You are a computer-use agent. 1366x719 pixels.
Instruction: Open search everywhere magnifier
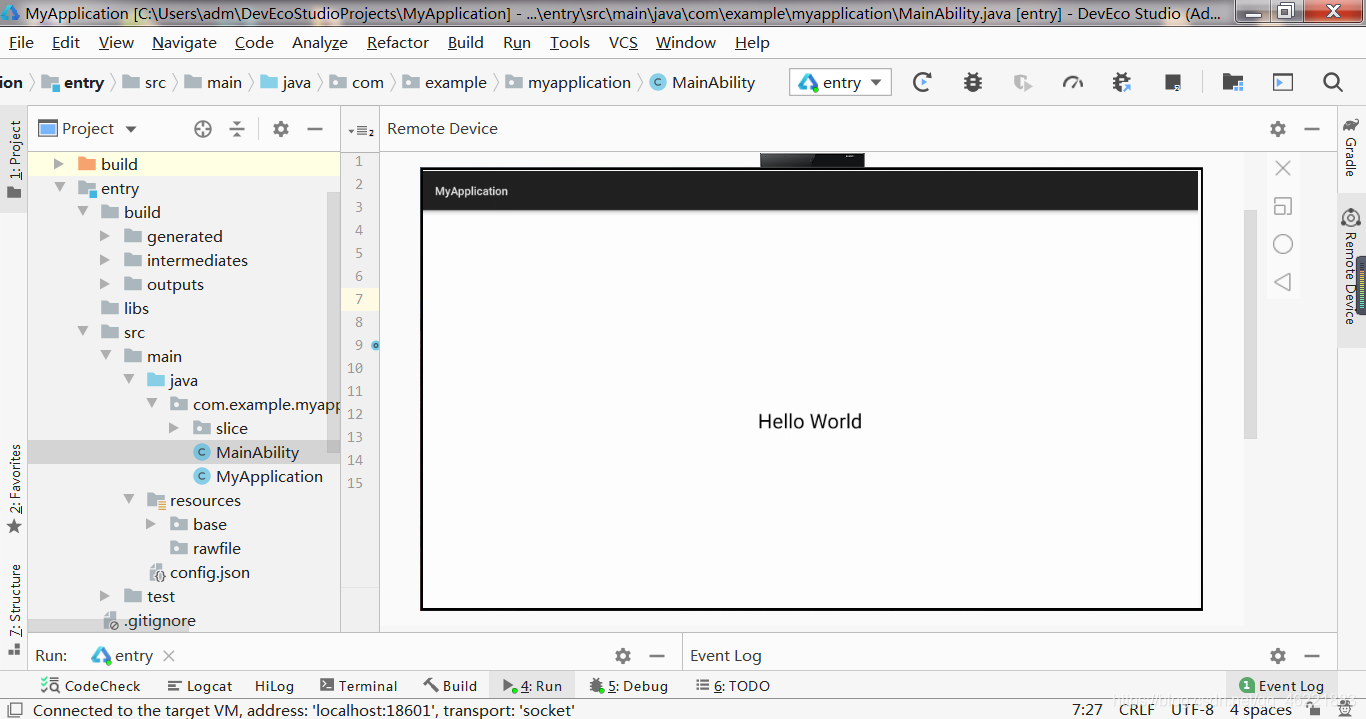point(1333,83)
